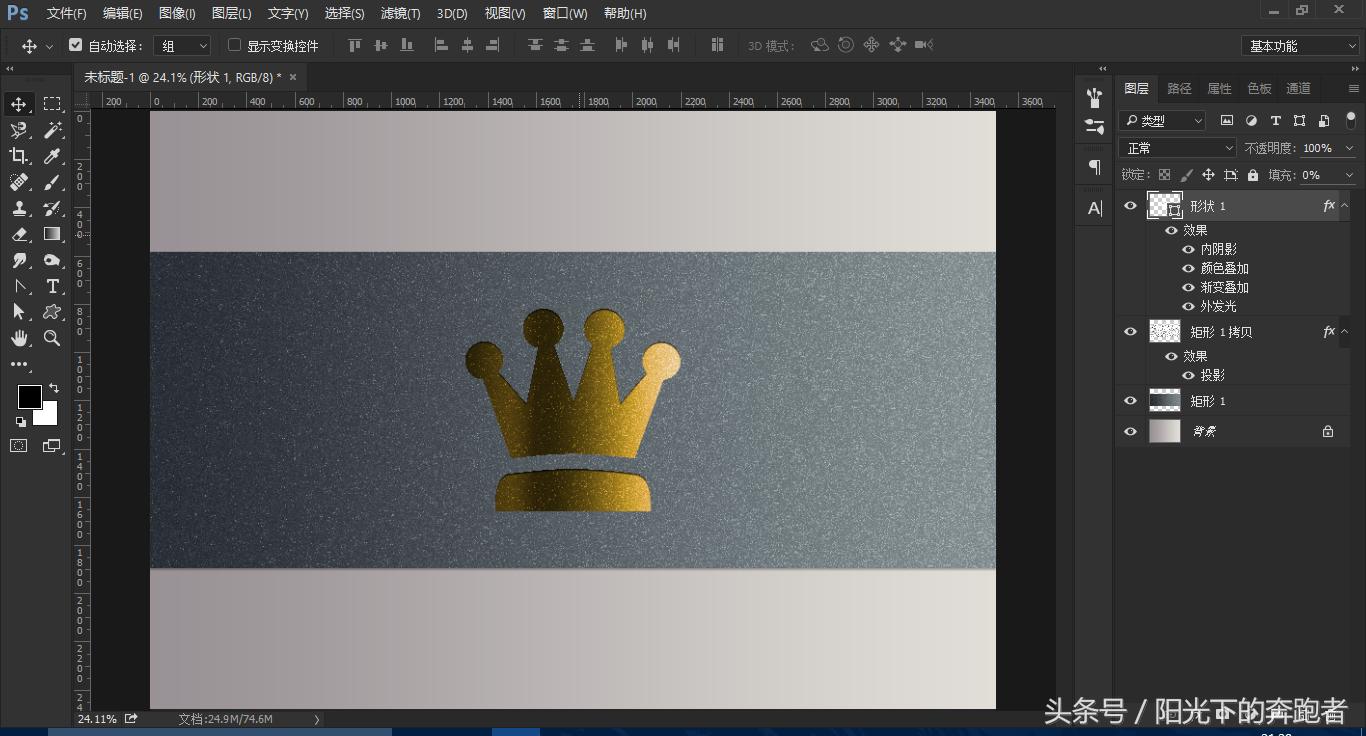Select the Quick Selection tool
This screenshot has height=736, width=1366.
click(x=19, y=130)
